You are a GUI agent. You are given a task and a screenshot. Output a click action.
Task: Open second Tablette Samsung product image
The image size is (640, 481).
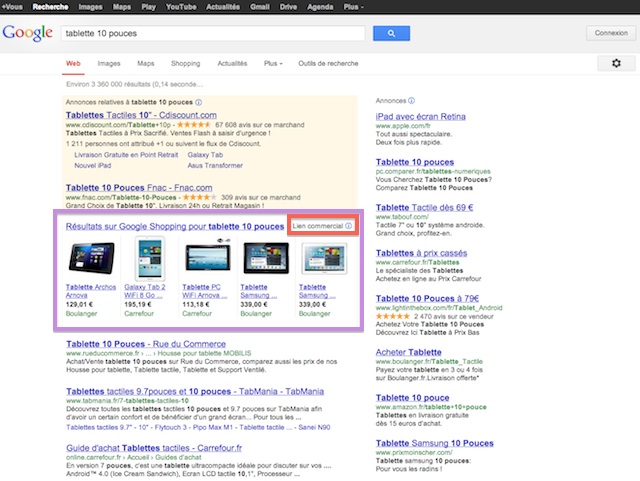324,258
